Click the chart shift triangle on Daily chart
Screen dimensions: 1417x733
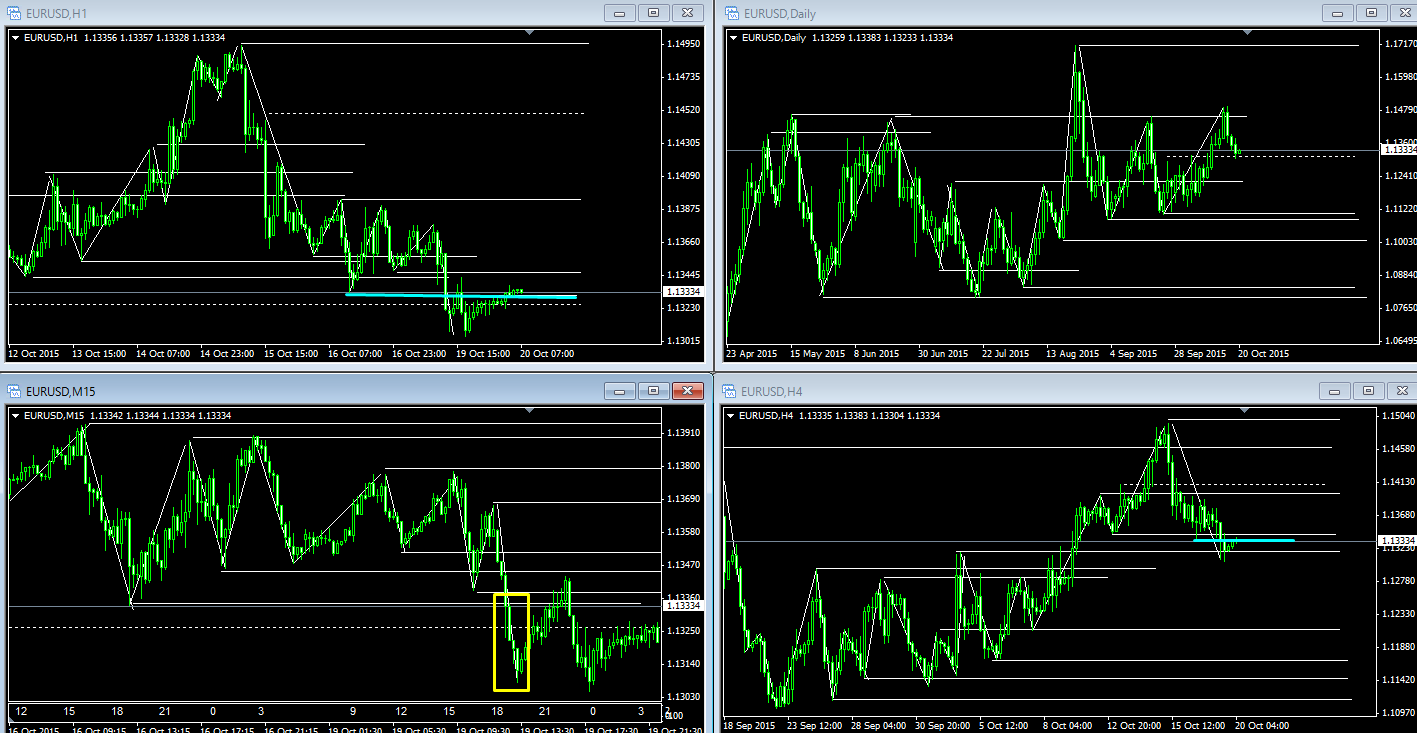coord(1246,33)
